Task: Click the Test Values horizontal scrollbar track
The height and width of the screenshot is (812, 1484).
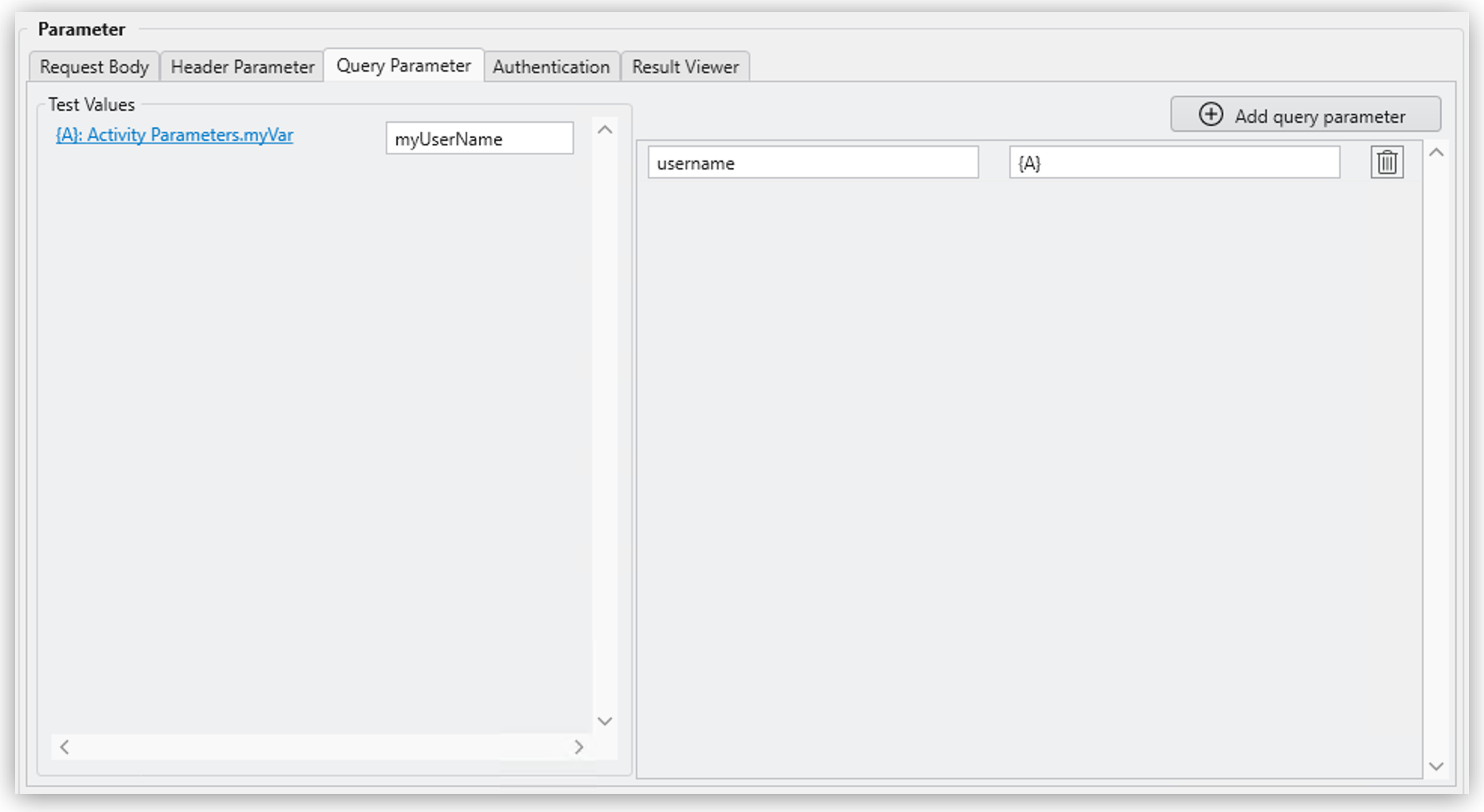Action: [322, 747]
